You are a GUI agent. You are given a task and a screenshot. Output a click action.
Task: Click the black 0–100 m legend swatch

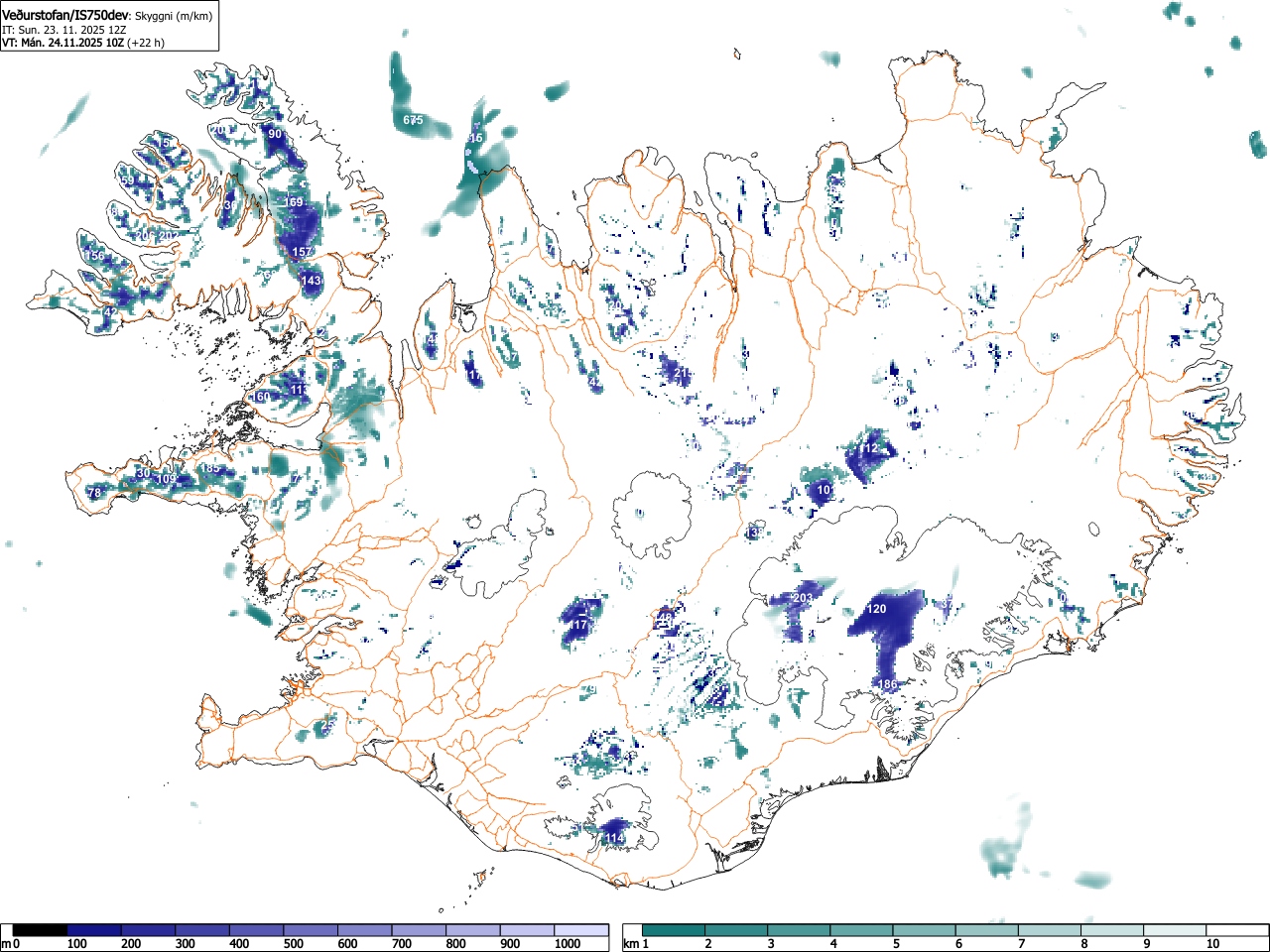(x=40, y=930)
